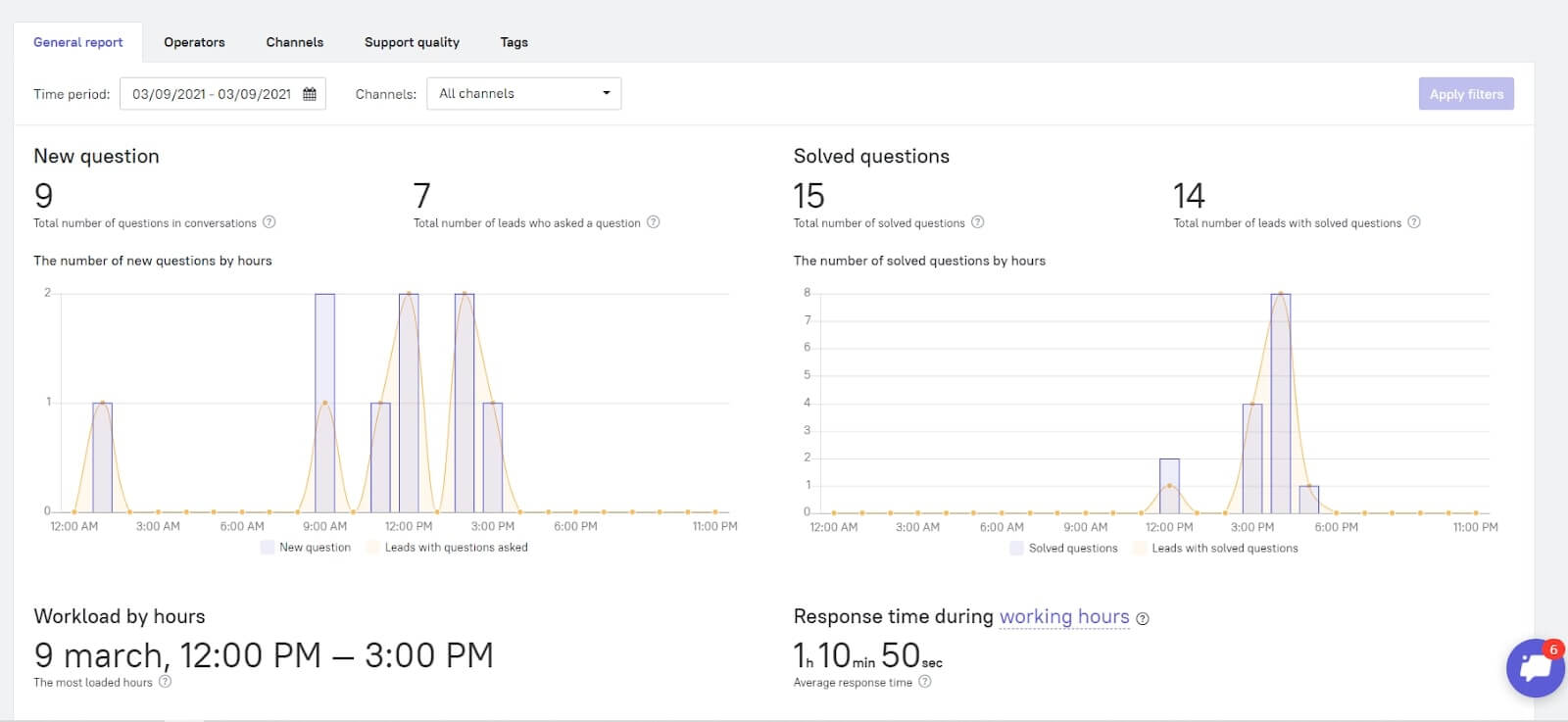Toggle the Leads with solved questions legend swatch
The width and height of the screenshot is (1568, 722).
[1140, 549]
